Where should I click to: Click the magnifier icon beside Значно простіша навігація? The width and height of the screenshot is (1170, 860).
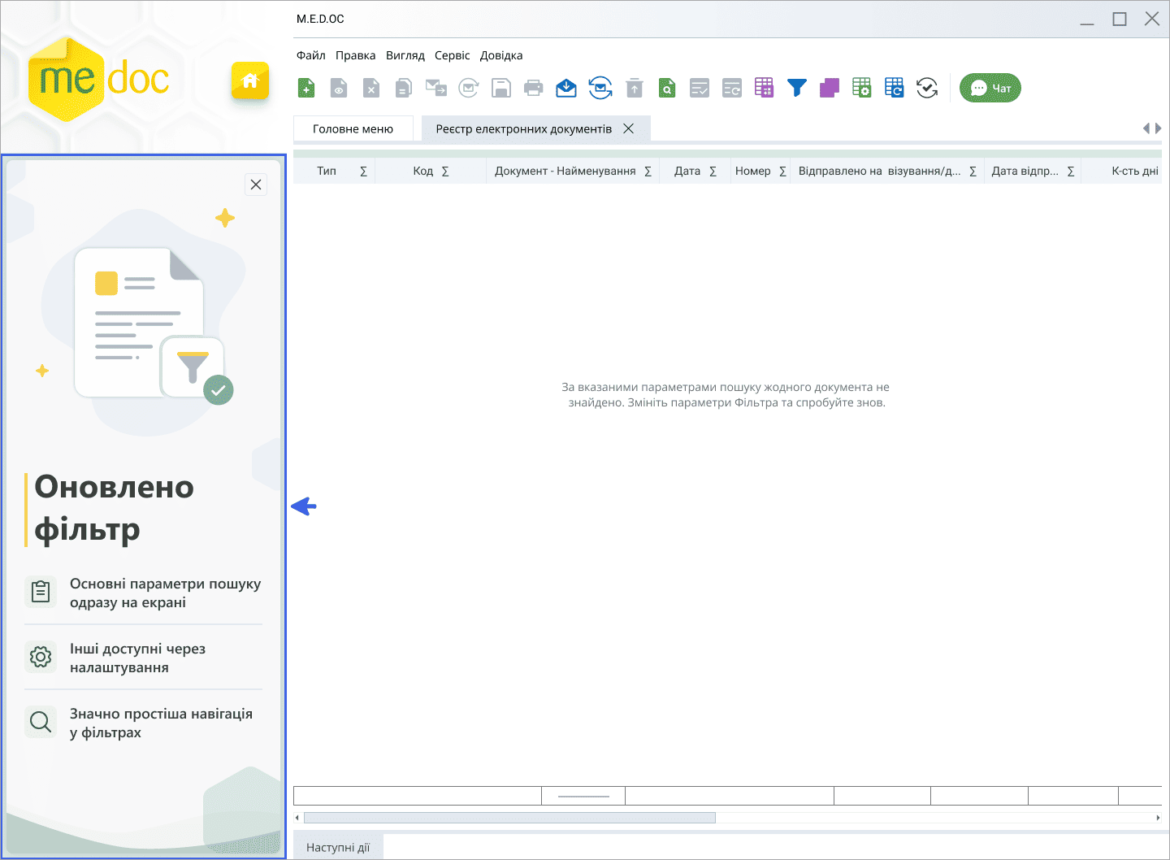point(40,721)
